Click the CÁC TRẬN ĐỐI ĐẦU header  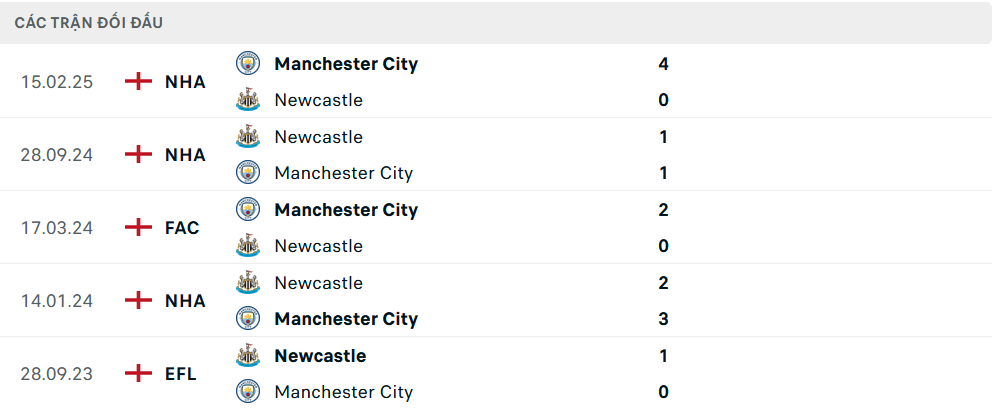click(89, 22)
